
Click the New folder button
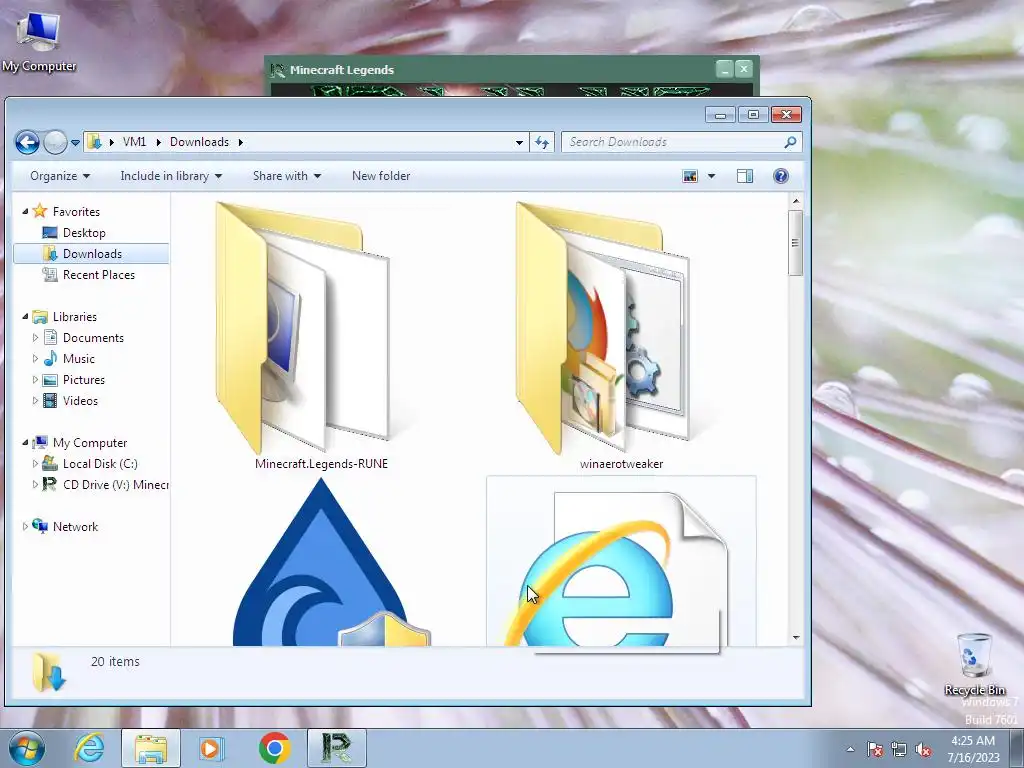click(381, 176)
